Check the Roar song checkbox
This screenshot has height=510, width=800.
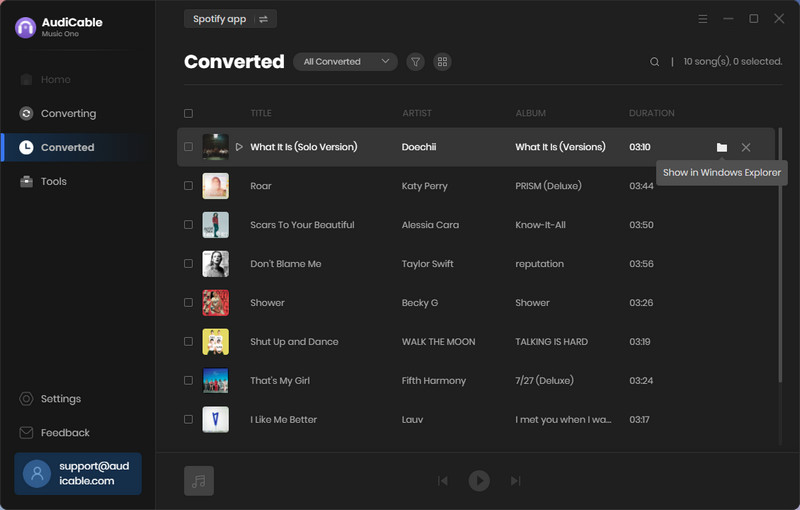pyautogui.click(x=188, y=186)
